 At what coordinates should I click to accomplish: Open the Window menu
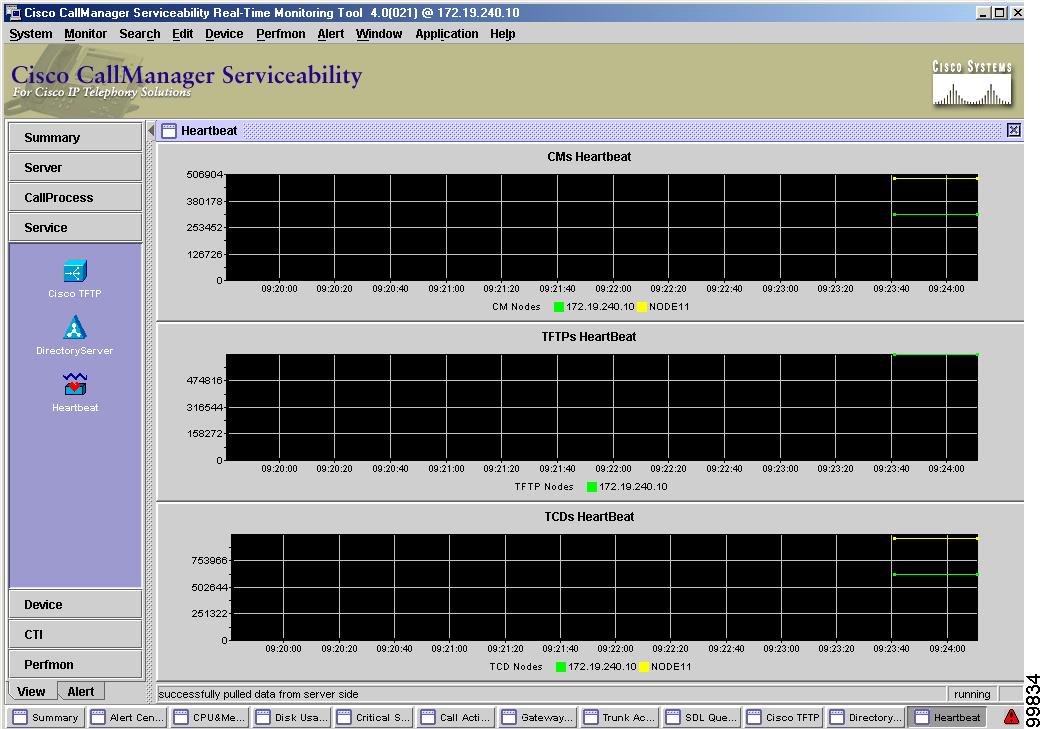click(x=379, y=34)
